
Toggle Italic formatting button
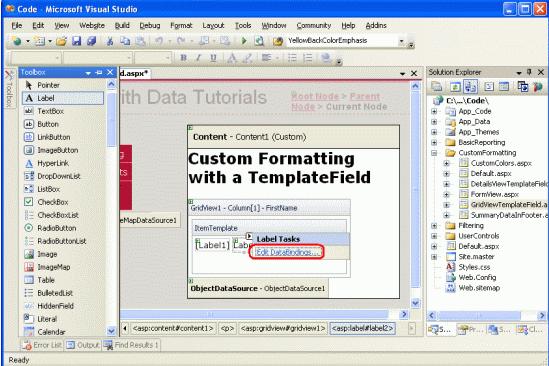[x=199, y=58]
